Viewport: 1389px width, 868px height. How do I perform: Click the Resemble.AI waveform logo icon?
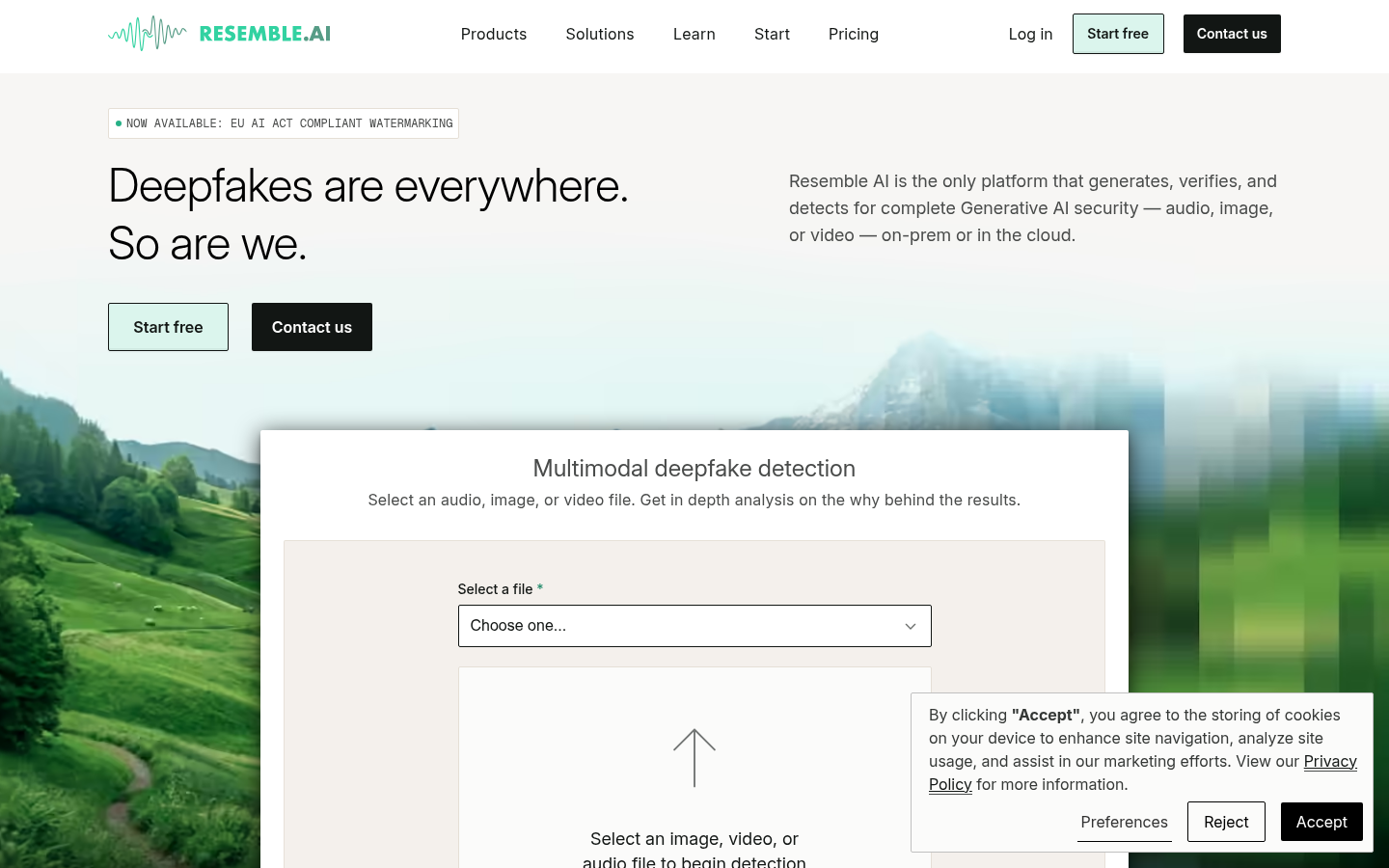[147, 34]
